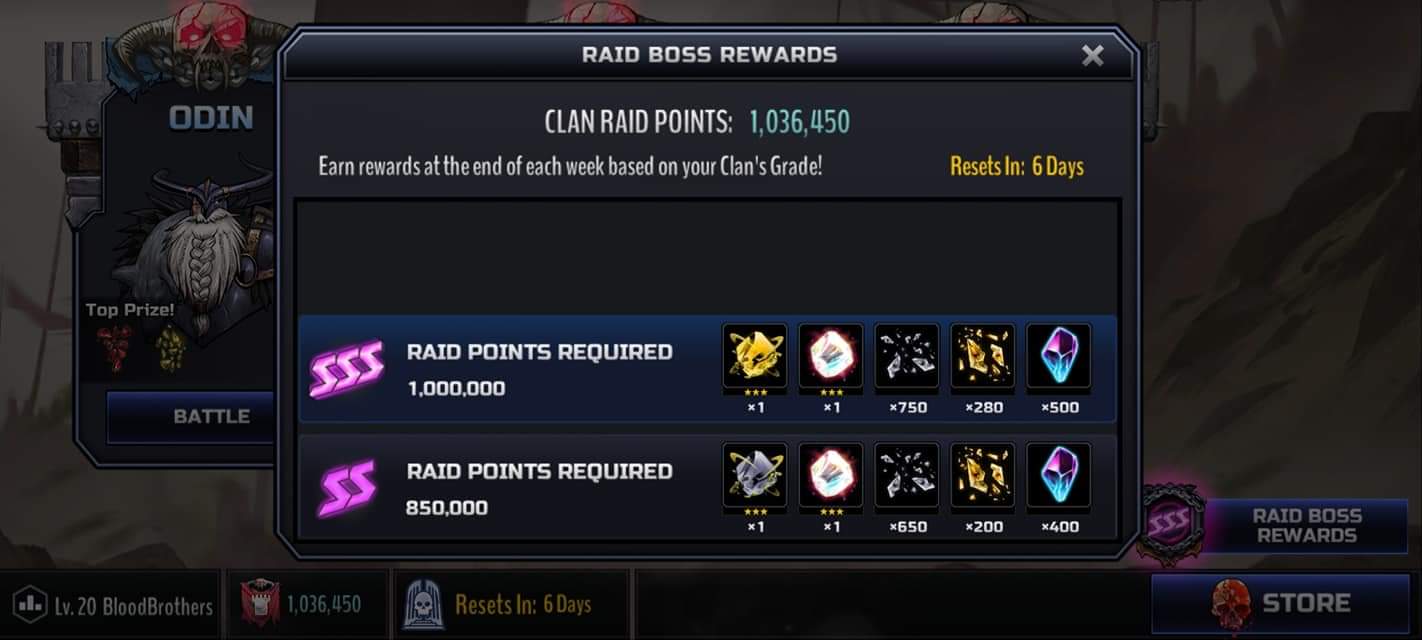Tap the tombstone Resets In timer icon
1422x640 pixels.
click(x=423, y=605)
